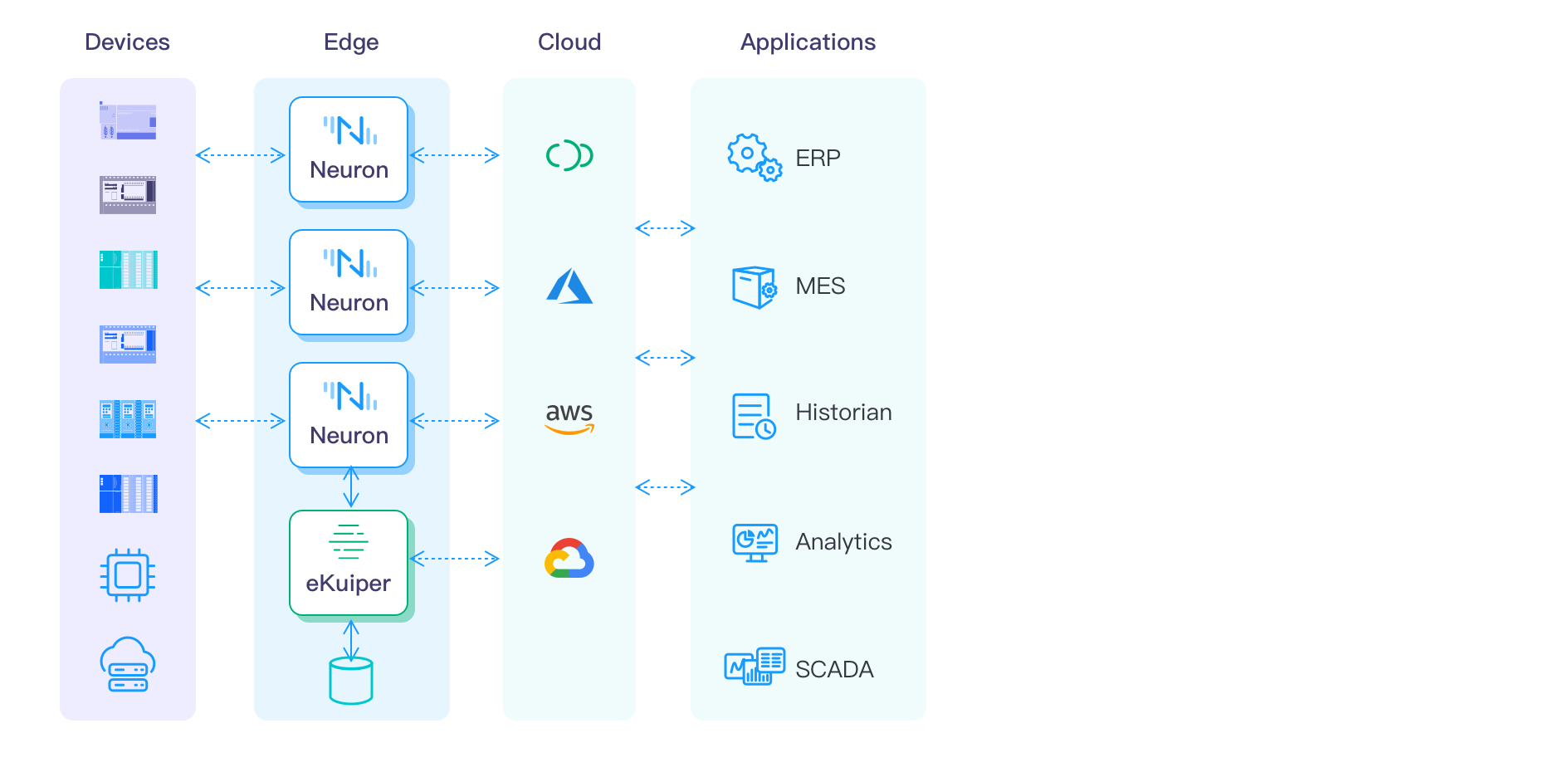Click the Analytics monitor icon
The width and height of the screenshot is (1568, 777).
click(755, 543)
